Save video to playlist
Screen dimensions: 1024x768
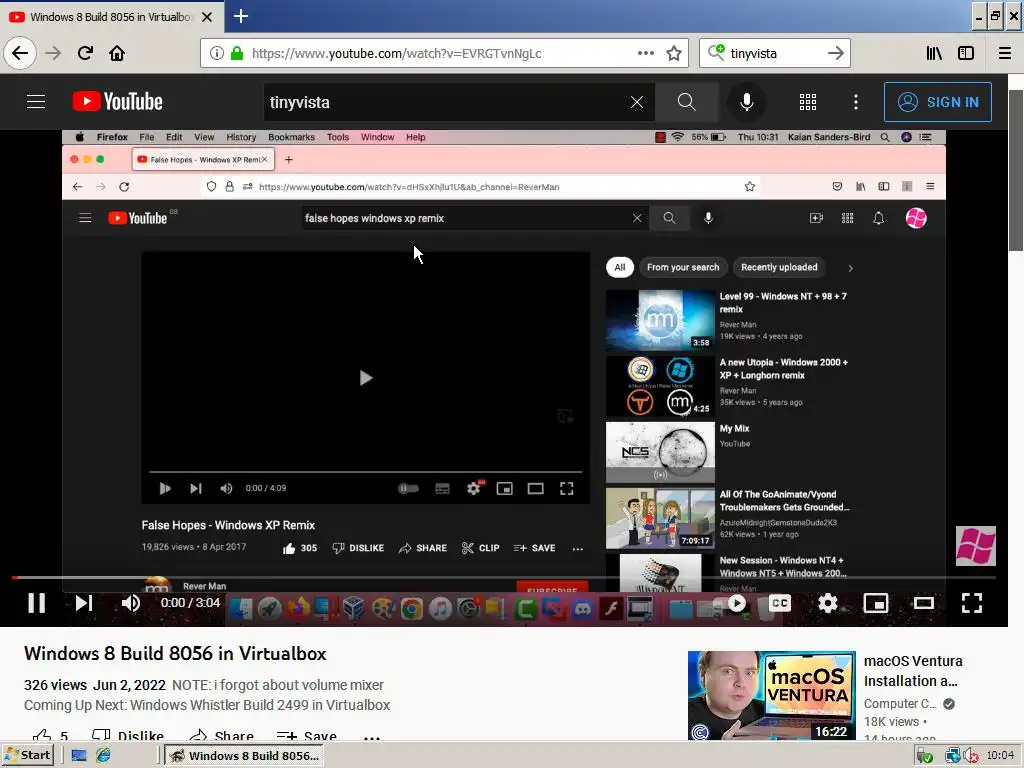307,735
